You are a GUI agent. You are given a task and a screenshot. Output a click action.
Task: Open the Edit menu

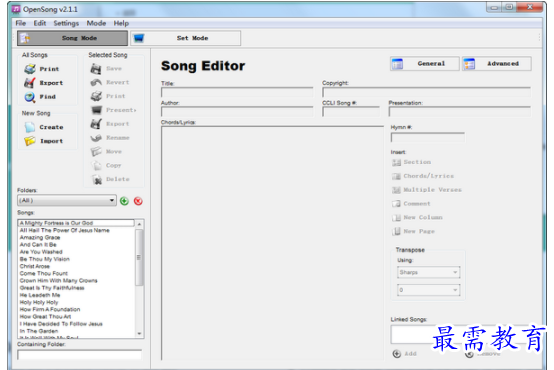tap(40, 23)
